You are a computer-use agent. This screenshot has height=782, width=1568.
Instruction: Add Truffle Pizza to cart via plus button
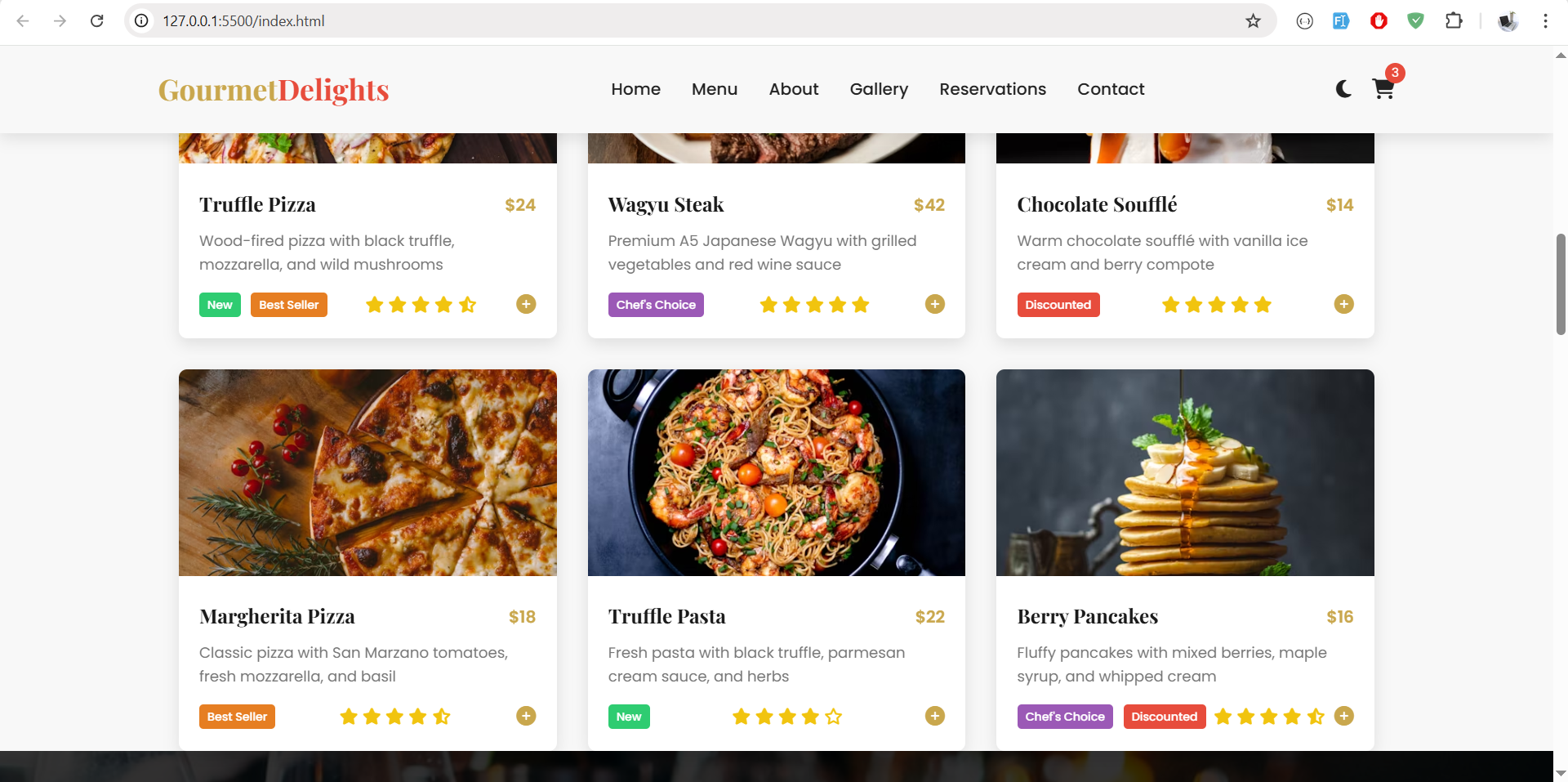[x=526, y=304]
